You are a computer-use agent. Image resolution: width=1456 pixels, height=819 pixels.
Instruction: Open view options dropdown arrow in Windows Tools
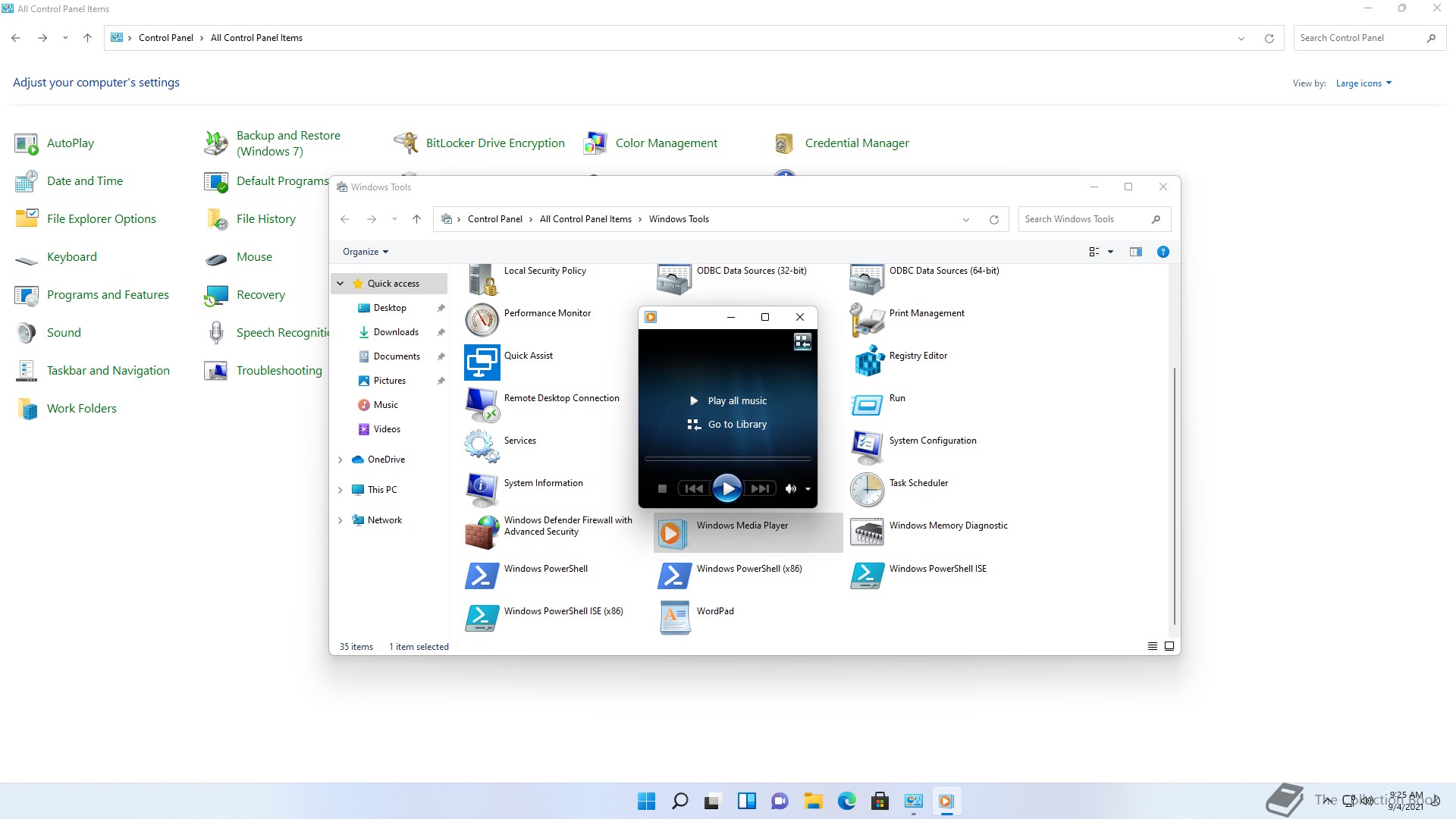tap(1110, 252)
